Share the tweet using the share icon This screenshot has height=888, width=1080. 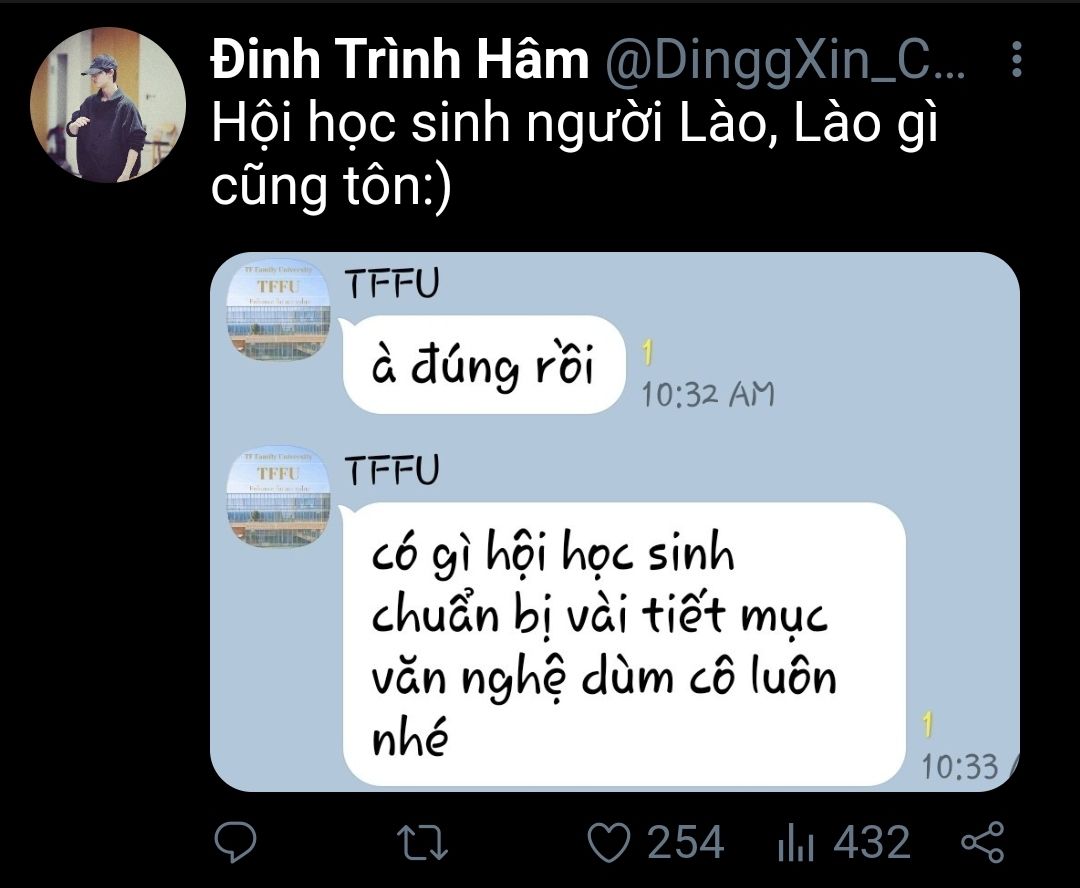[982, 842]
